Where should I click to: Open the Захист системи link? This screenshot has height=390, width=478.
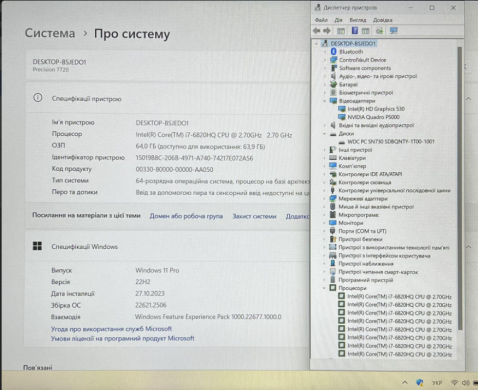254,216
